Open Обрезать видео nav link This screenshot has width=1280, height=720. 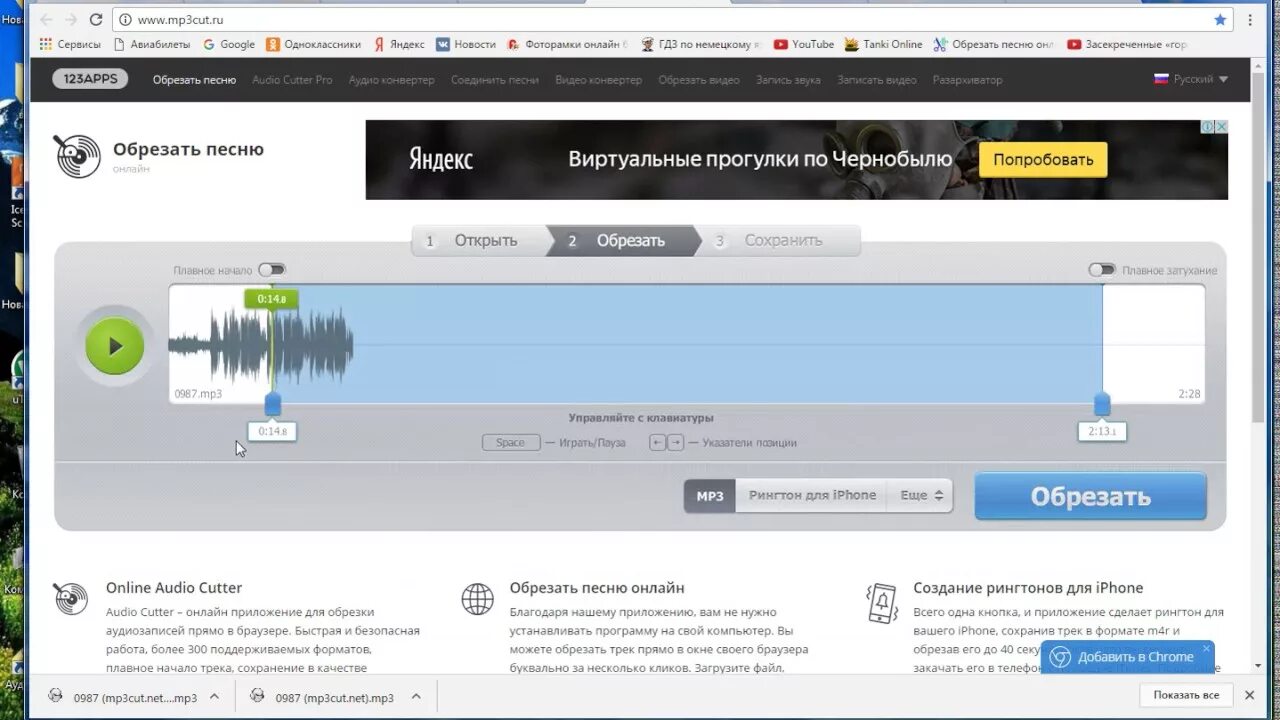coord(699,80)
